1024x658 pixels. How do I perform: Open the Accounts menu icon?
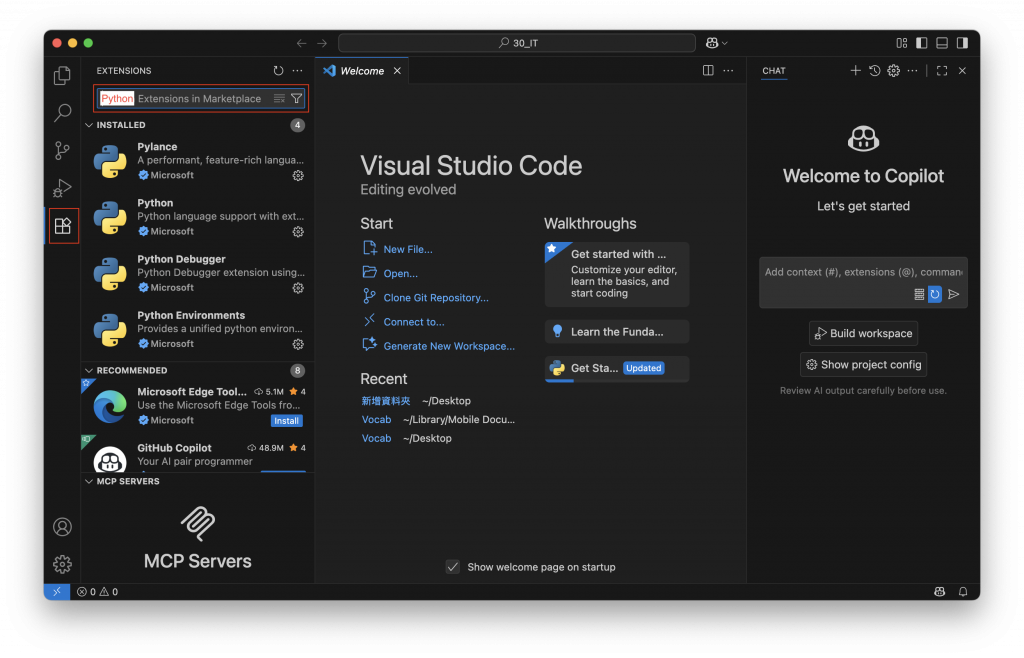point(62,527)
